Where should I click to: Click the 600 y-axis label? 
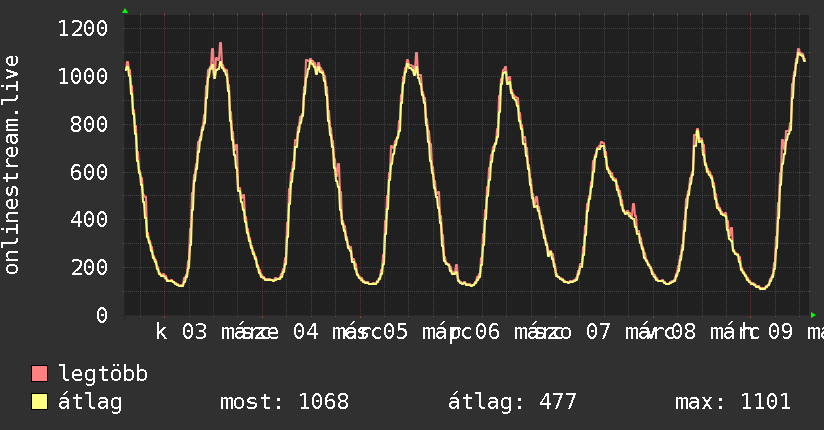point(89,172)
